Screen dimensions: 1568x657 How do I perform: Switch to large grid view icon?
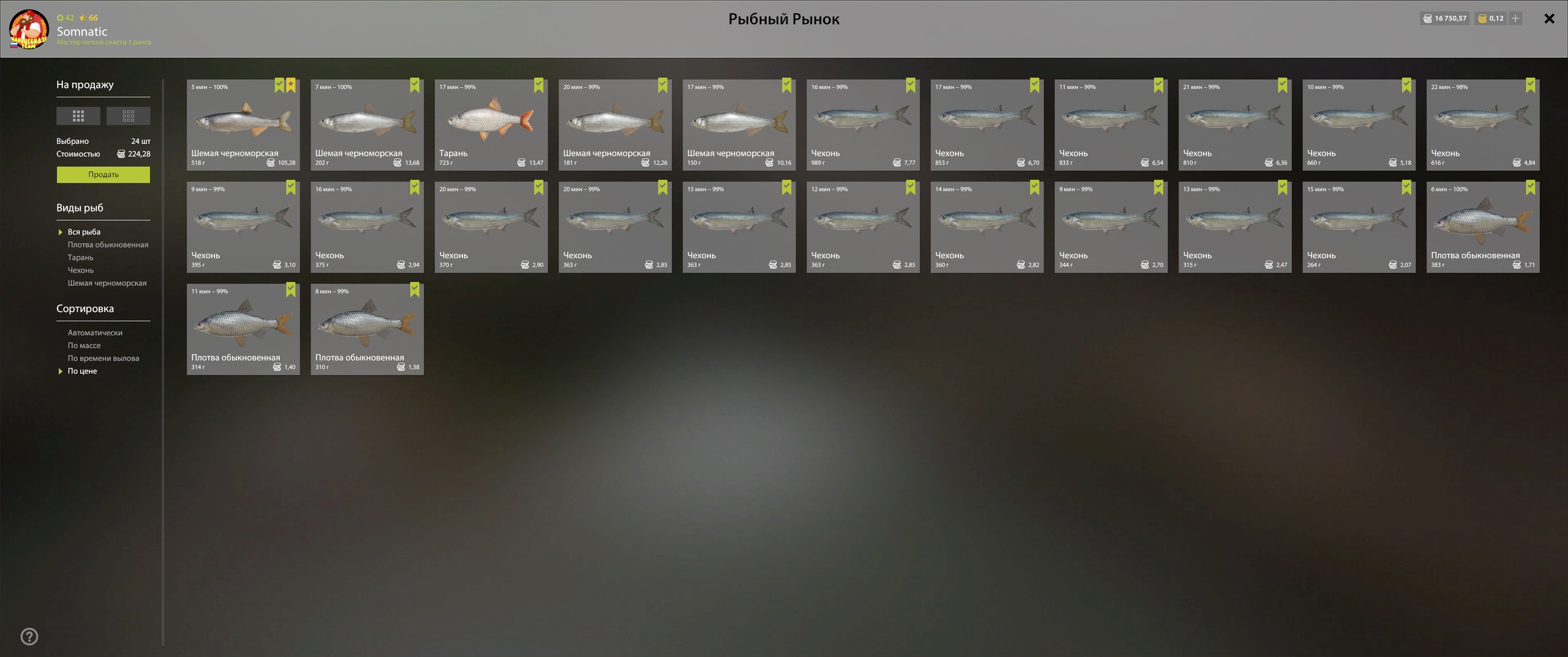(78, 116)
